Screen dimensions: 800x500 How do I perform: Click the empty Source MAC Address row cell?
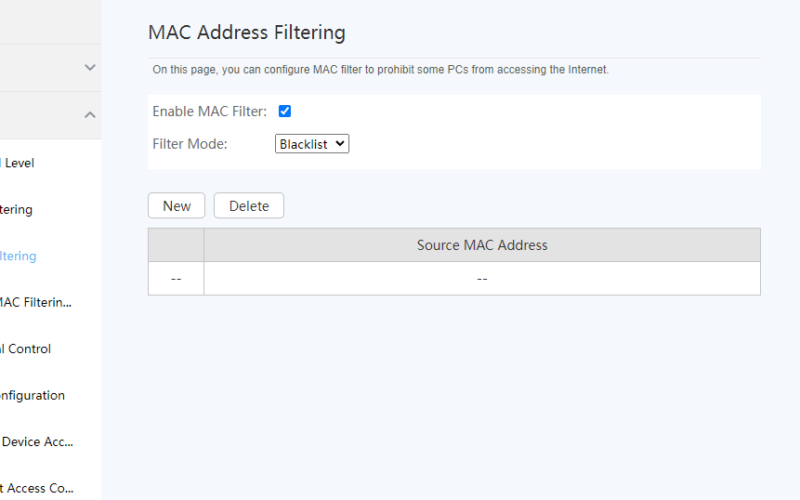(x=482, y=279)
